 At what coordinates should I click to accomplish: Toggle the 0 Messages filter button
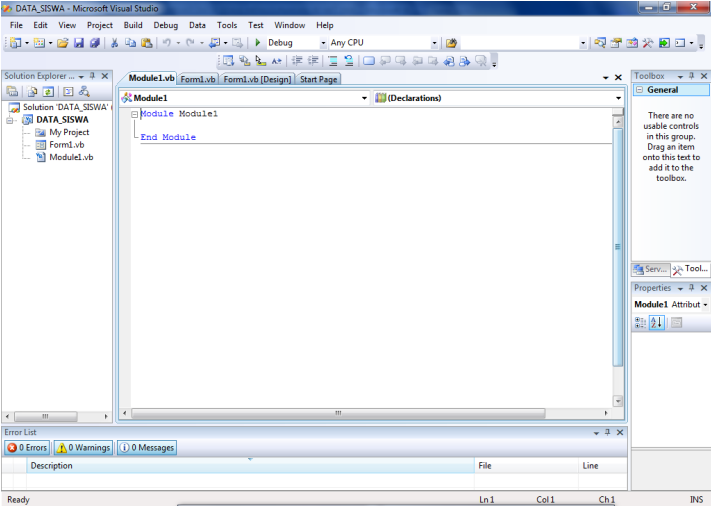(147, 448)
